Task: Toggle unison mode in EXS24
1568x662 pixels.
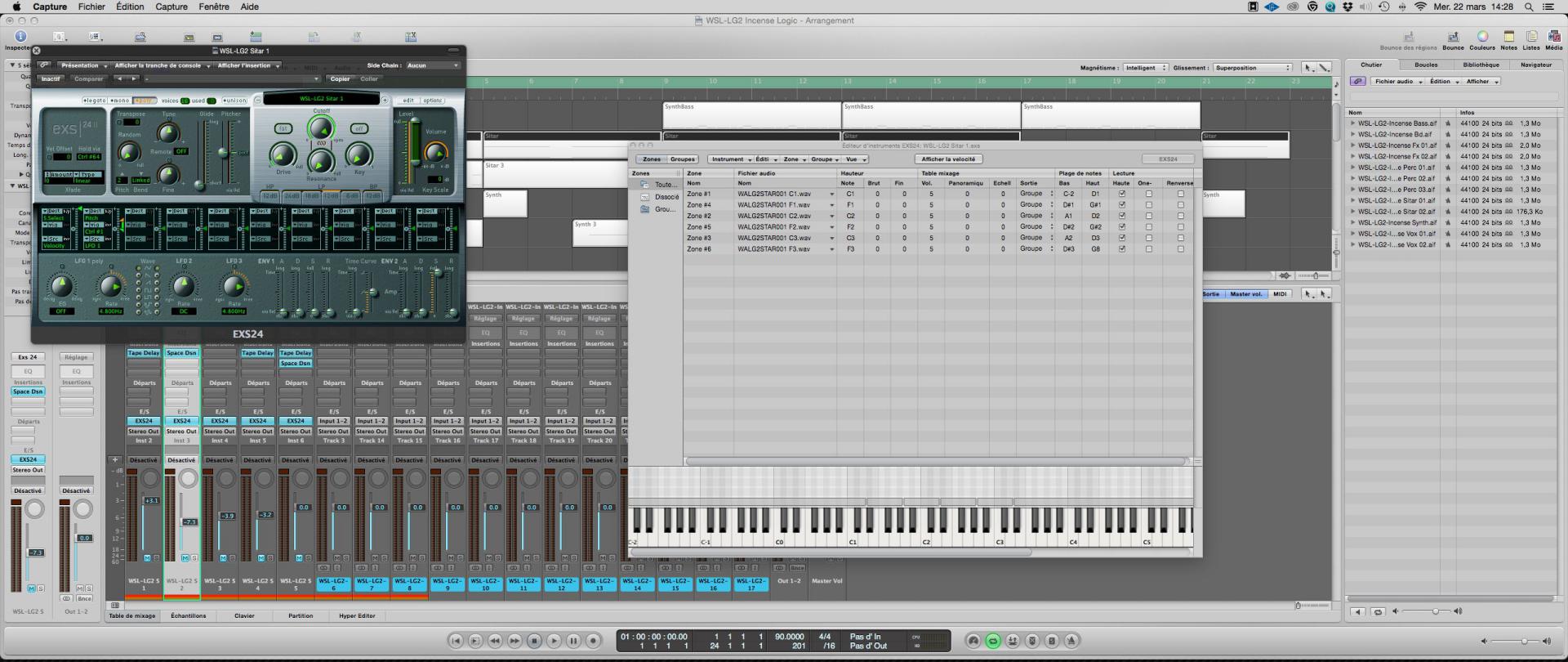Action: 234,101
